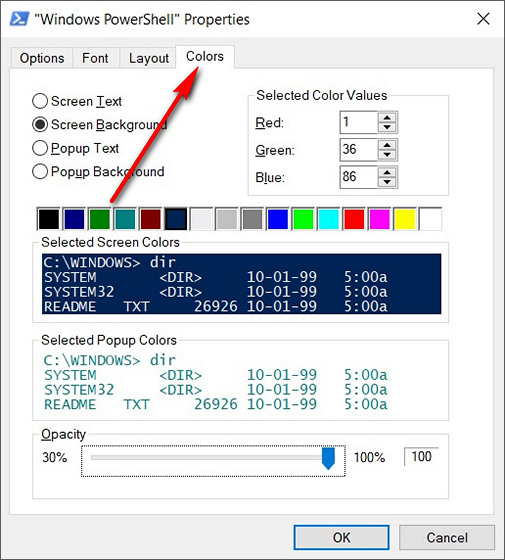This screenshot has height=560, width=505.
Task: Pick the silver gray color swatch
Action: tap(226, 219)
